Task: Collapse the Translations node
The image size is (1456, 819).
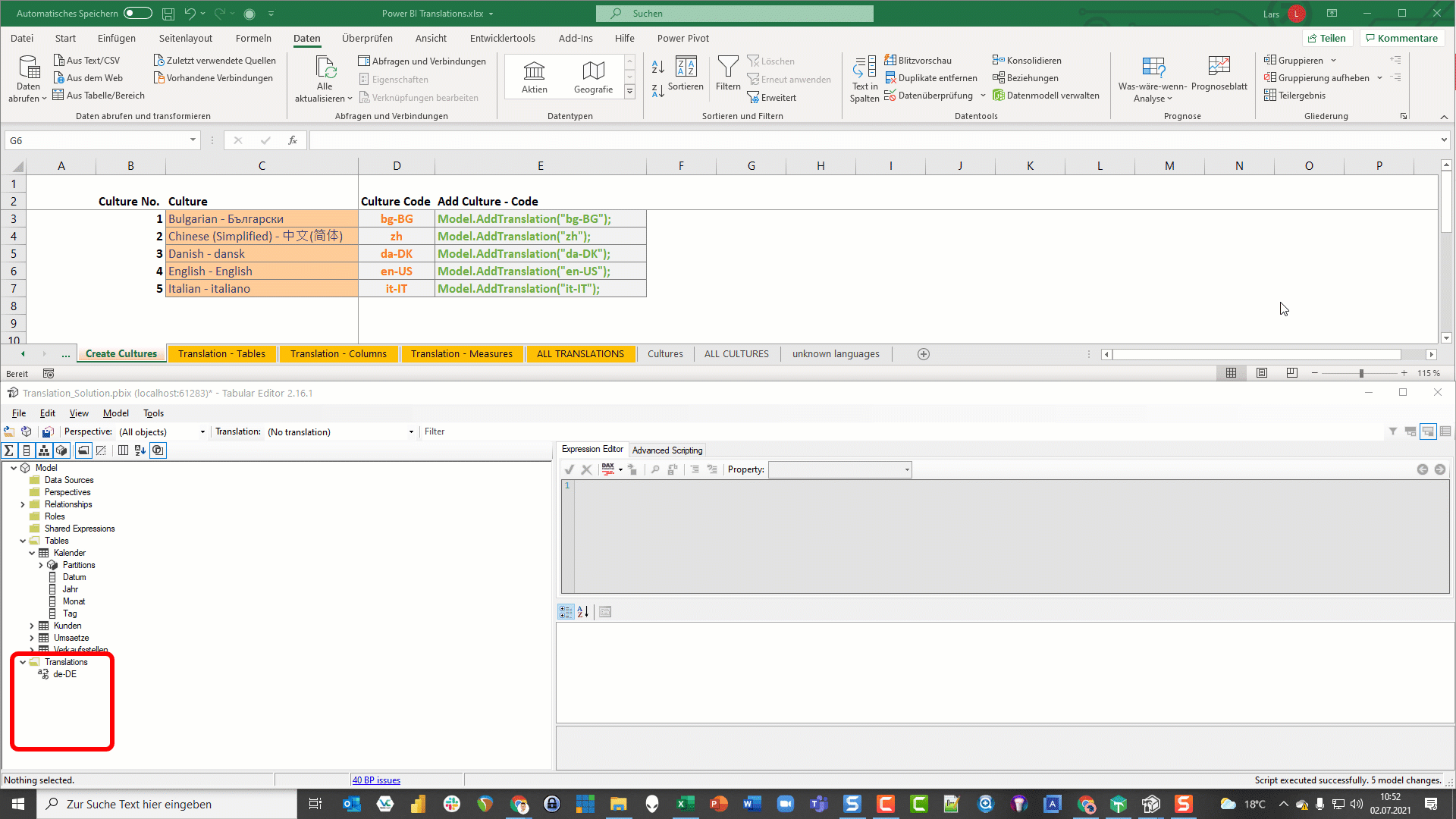Action: 23,662
